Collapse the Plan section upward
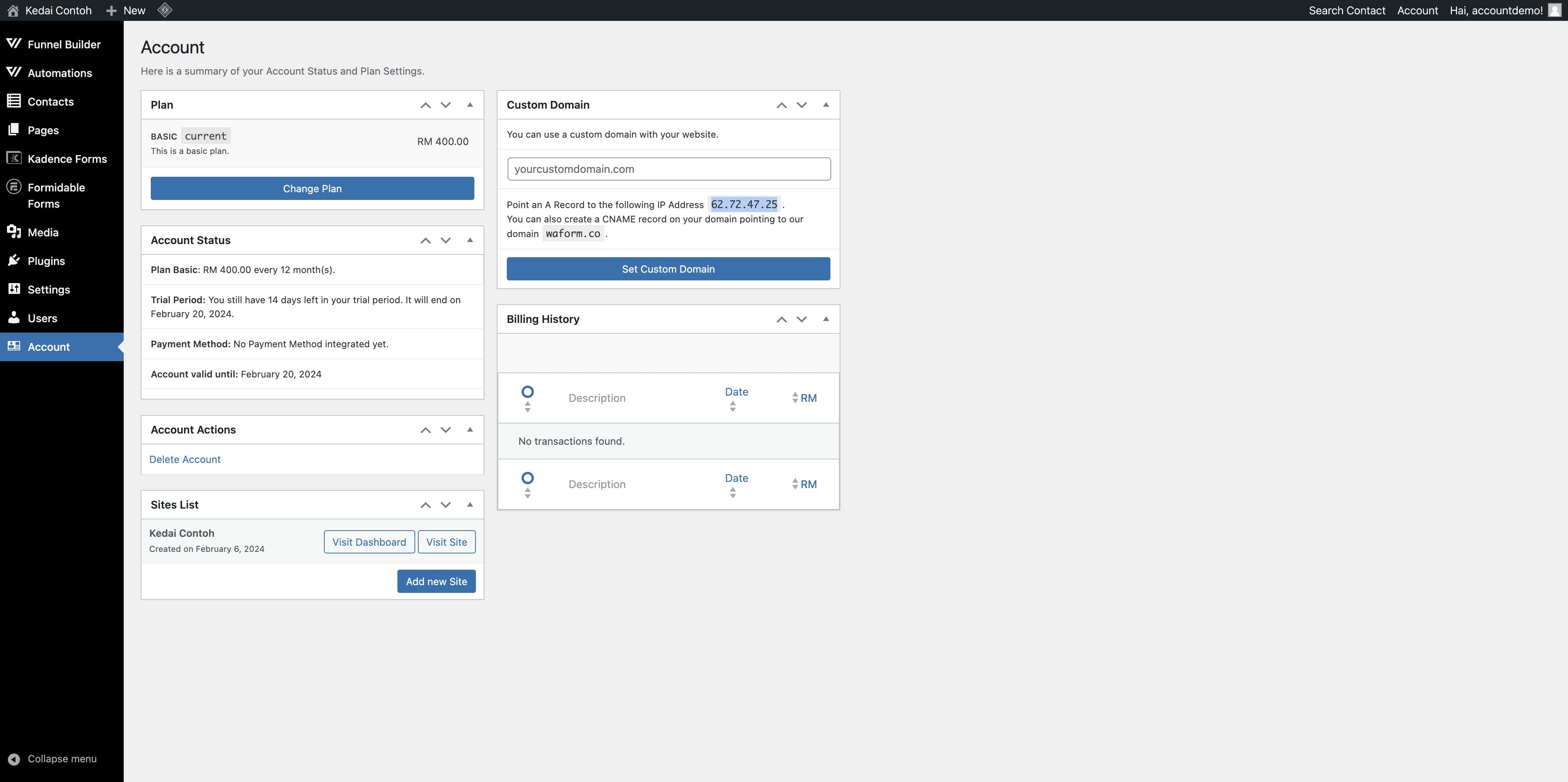This screenshot has width=1568, height=782. (x=468, y=104)
